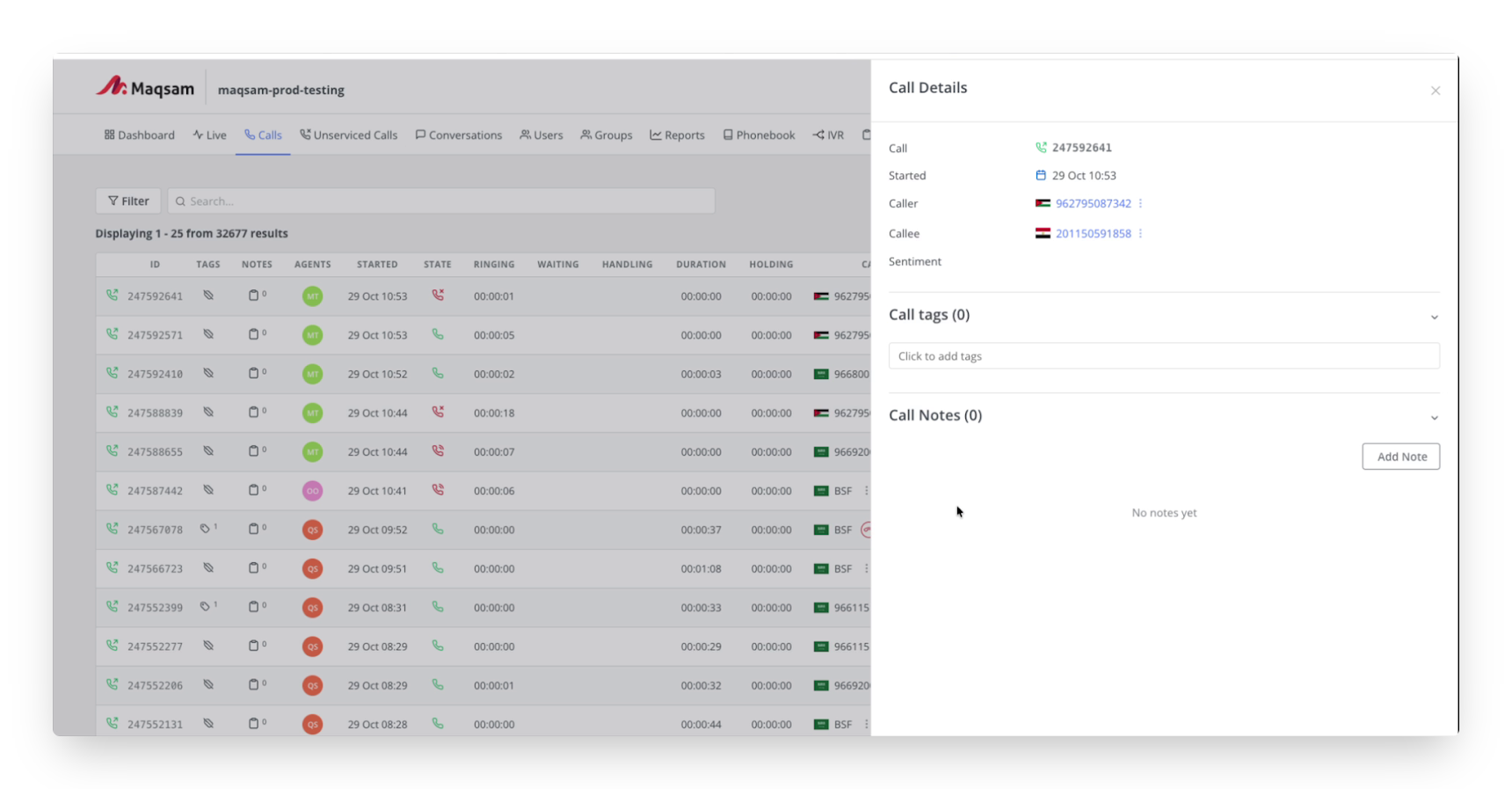The height and width of the screenshot is (789, 1512).
Task: Click tag icon for call 247592641
Action: point(208,296)
